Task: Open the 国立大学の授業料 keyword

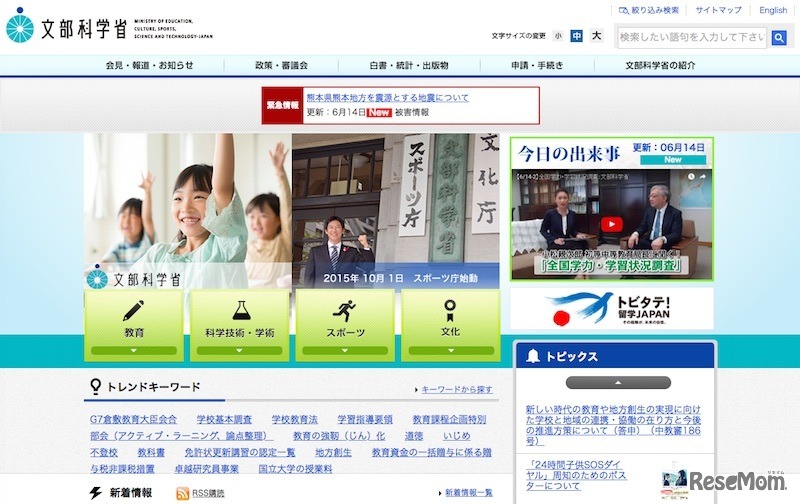Action: coord(295,468)
